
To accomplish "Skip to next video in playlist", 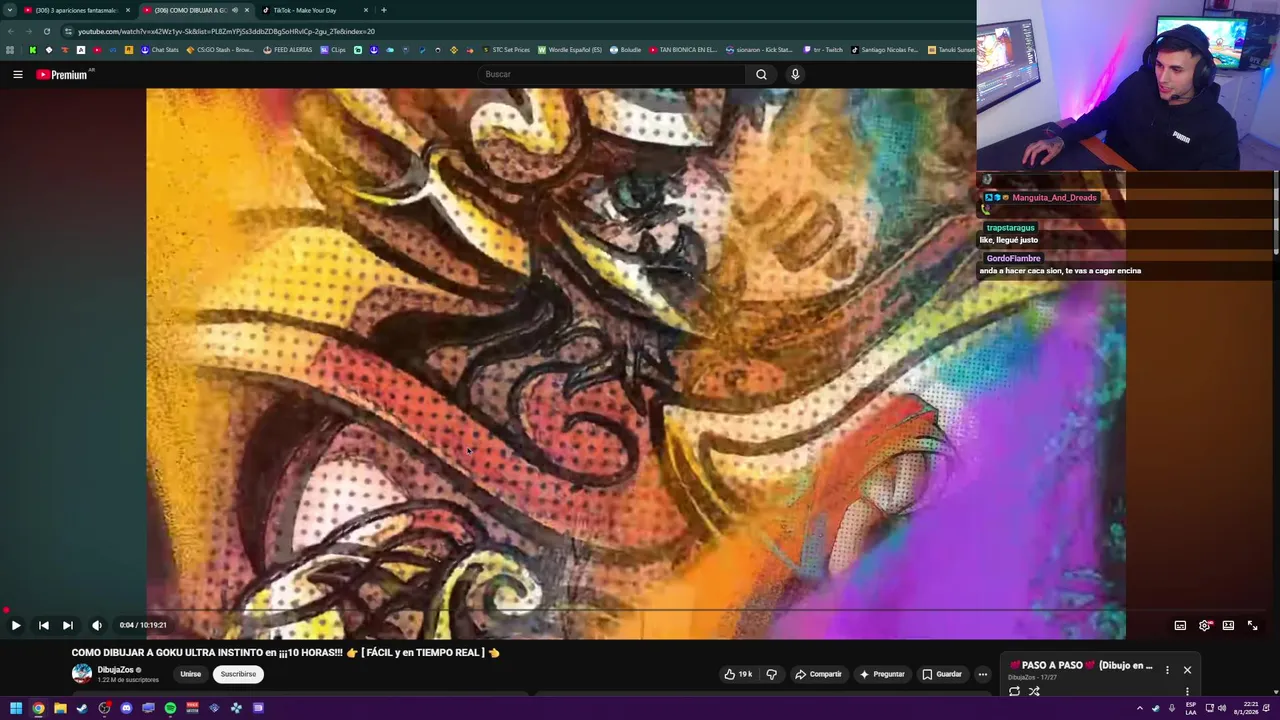I will coord(67,625).
